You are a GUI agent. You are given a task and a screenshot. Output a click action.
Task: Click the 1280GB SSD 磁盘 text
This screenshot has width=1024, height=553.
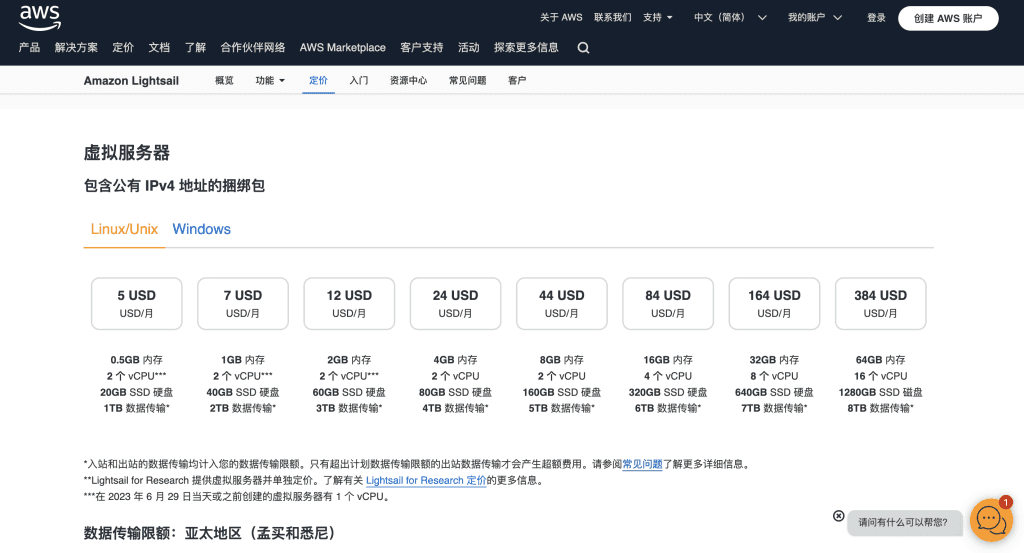pyautogui.click(x=880, y=392)
